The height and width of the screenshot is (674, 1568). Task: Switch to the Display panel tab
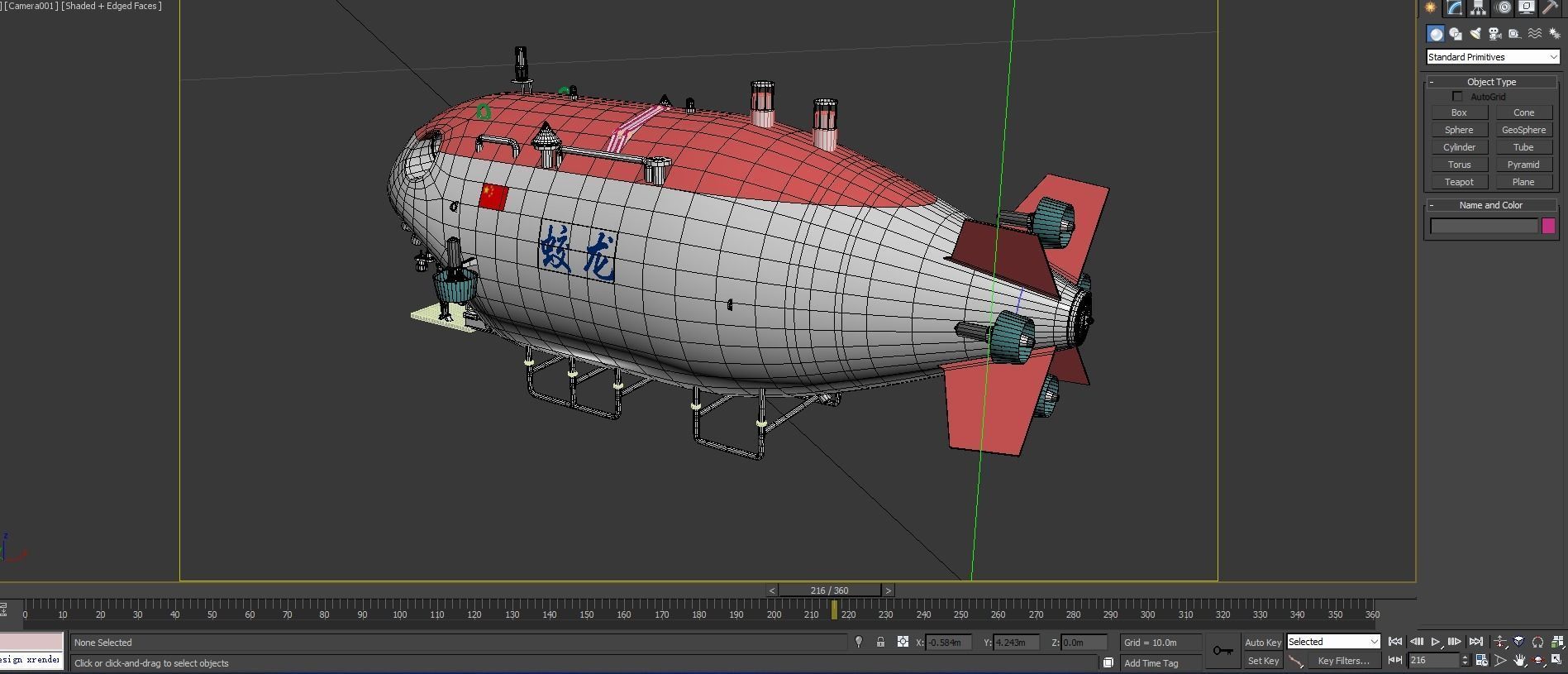click(1527, 7)
